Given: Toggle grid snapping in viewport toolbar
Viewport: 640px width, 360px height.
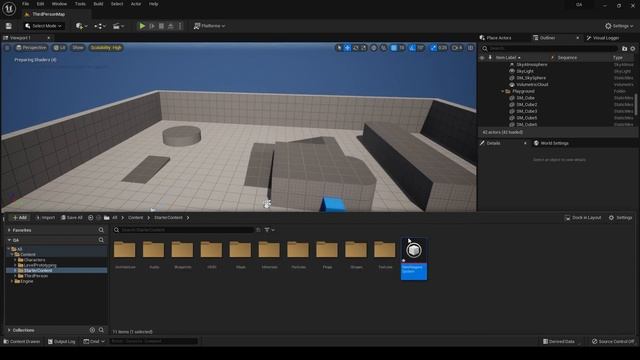Looking at the screenshot, I should [x=394, y=48].
